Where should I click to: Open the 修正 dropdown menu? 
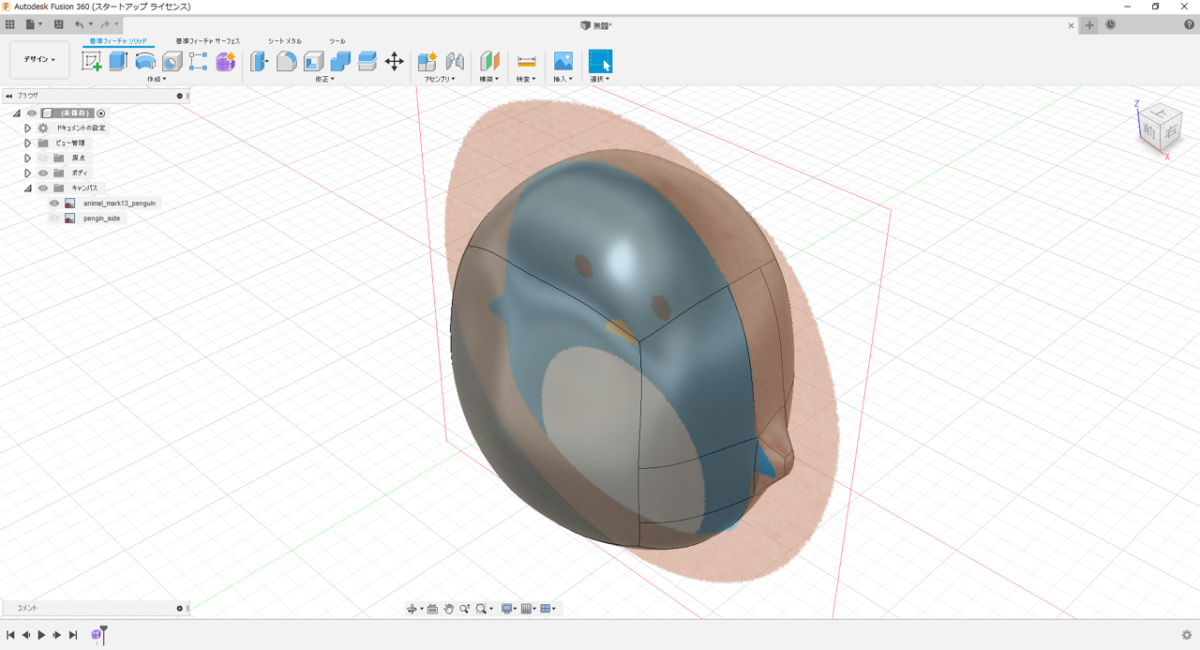pos(324,78)
